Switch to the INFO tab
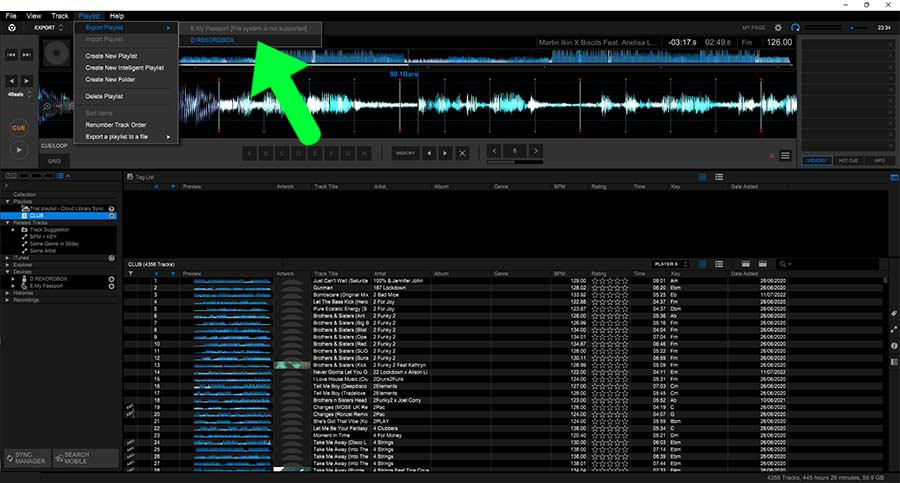900x483 pixels. pyautogui.click(x=879, y=161)
